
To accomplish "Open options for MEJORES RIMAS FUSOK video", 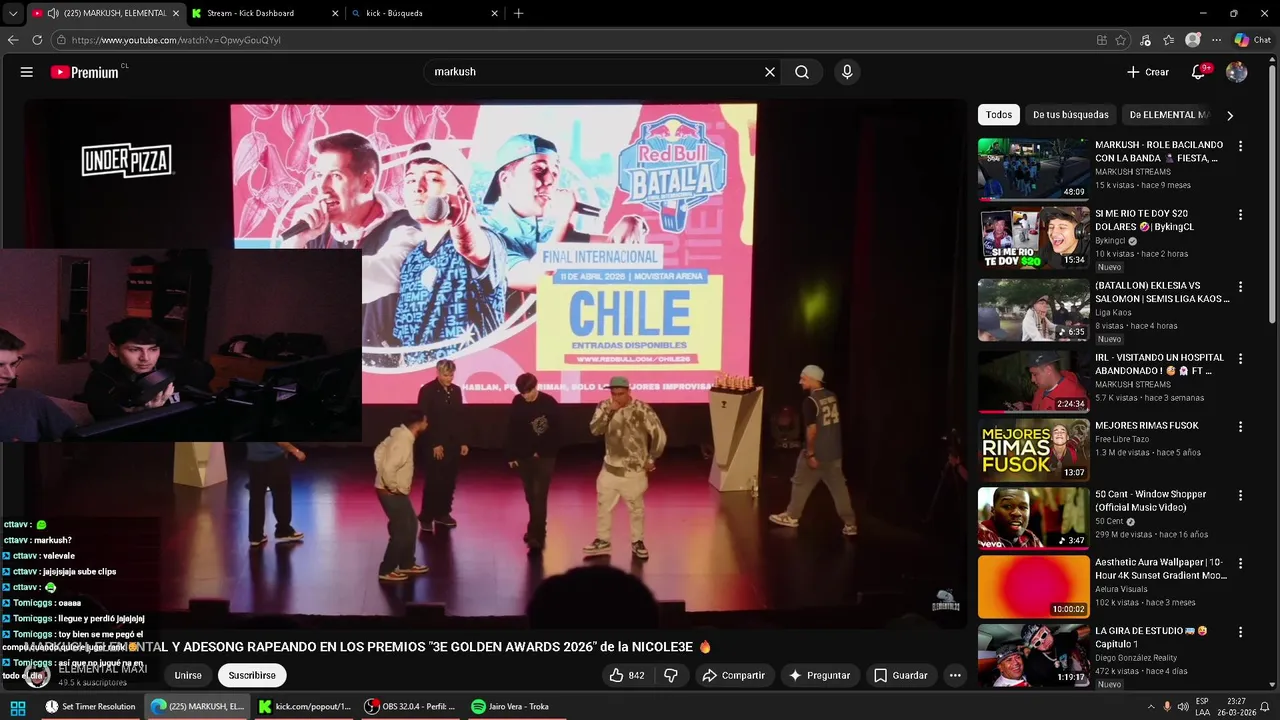I will click(1240, 426).
